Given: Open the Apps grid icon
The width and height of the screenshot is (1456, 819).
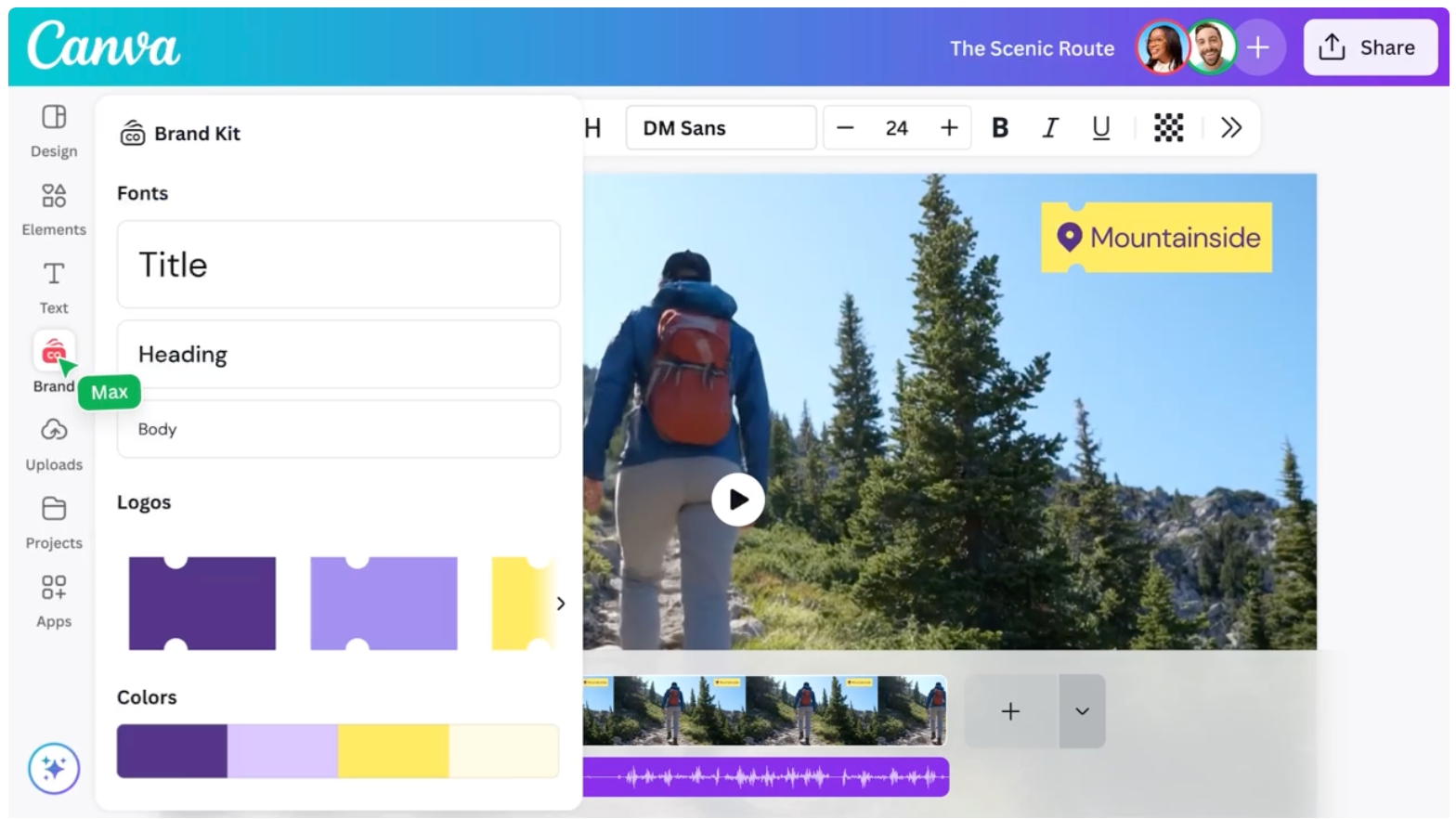Looking at the screenshot, I should [54, 587].
